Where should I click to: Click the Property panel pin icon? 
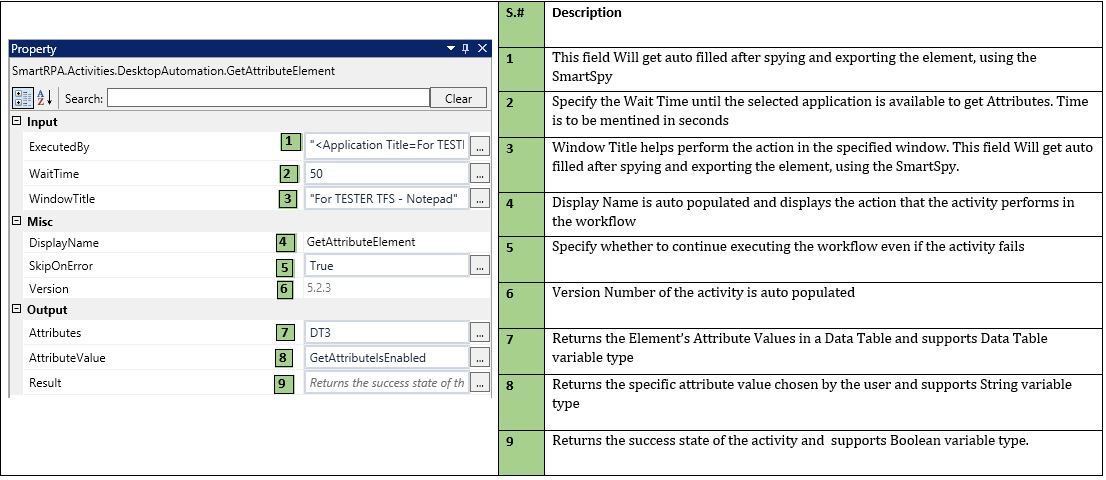[x=465, y=49]
